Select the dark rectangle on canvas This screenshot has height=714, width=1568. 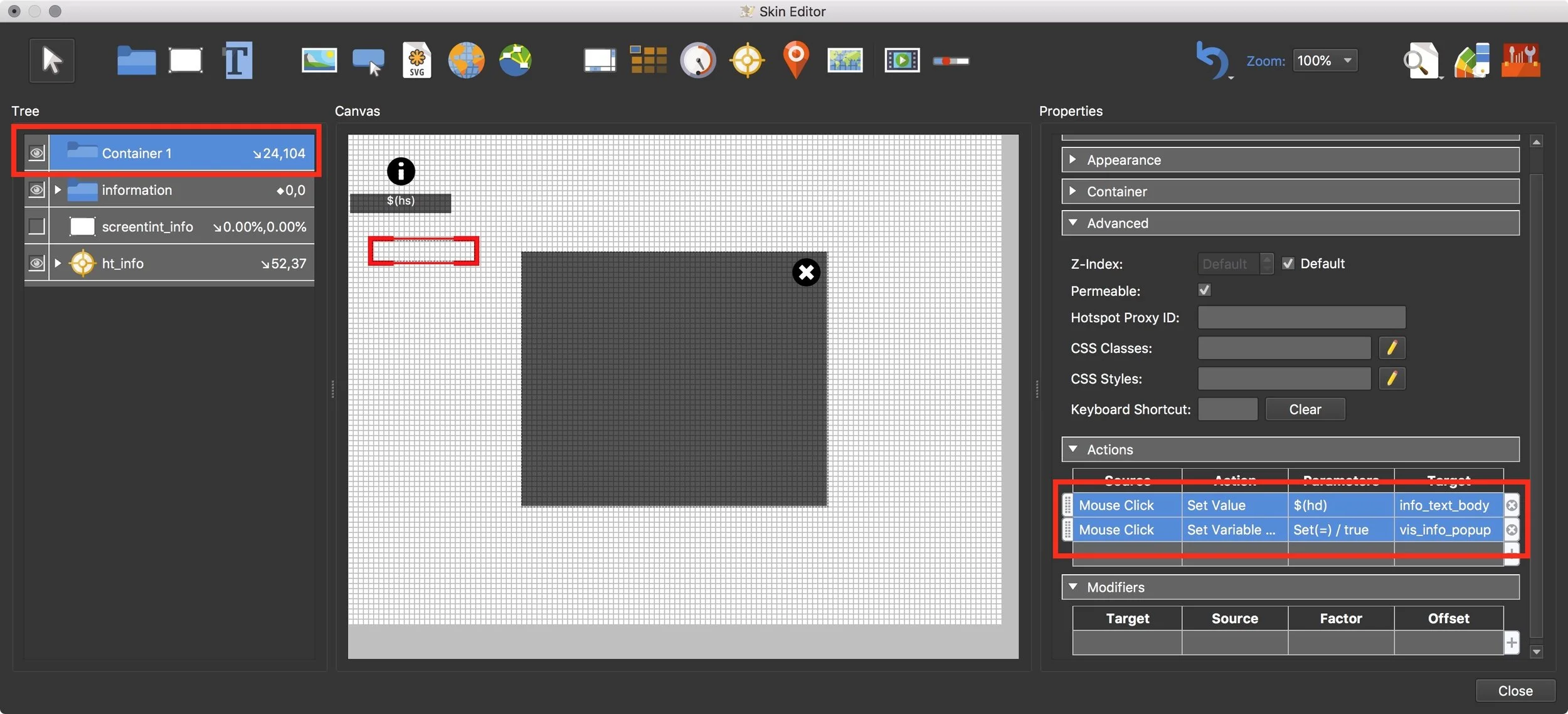(674, 379)
